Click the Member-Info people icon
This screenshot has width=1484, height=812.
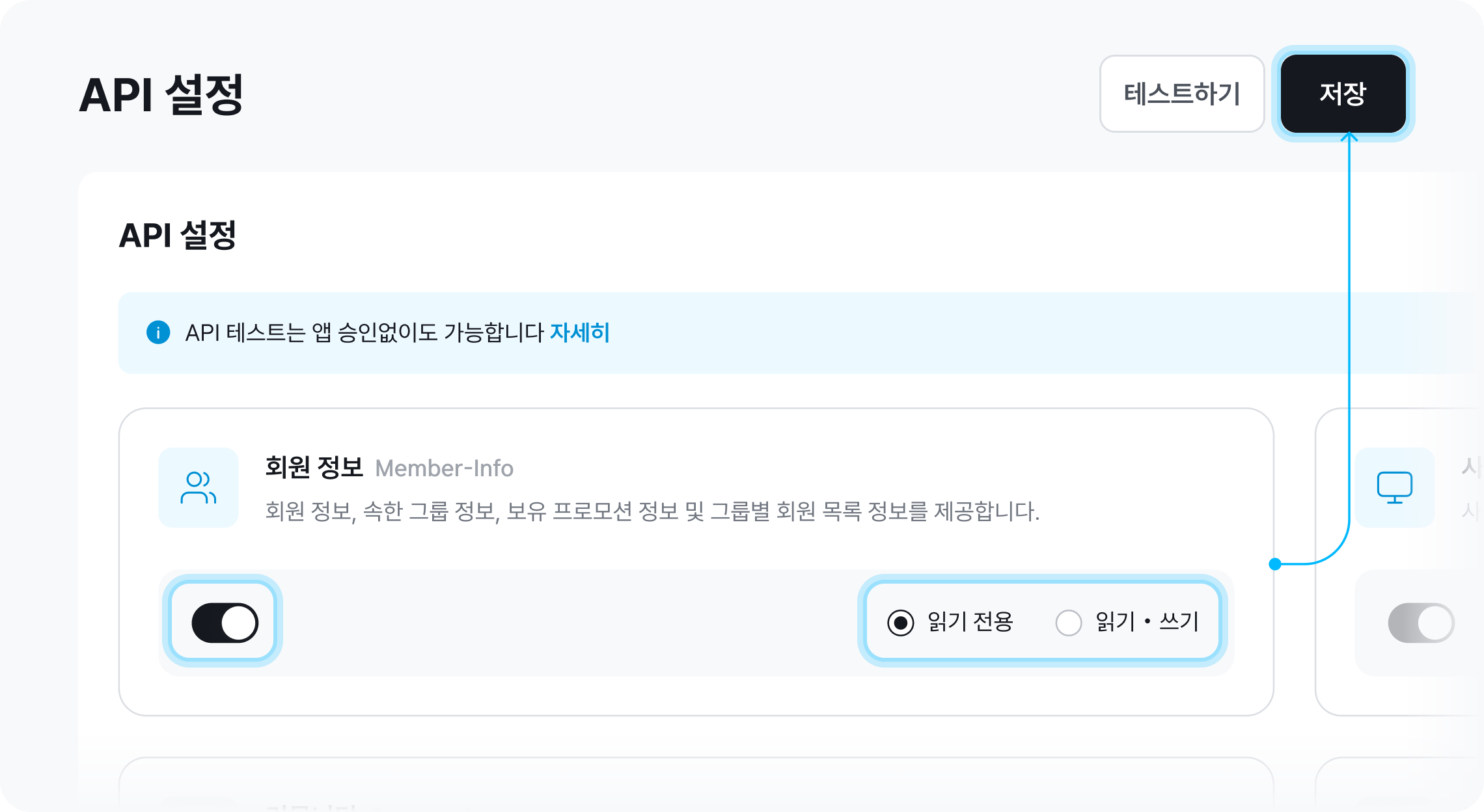point(199,487)
